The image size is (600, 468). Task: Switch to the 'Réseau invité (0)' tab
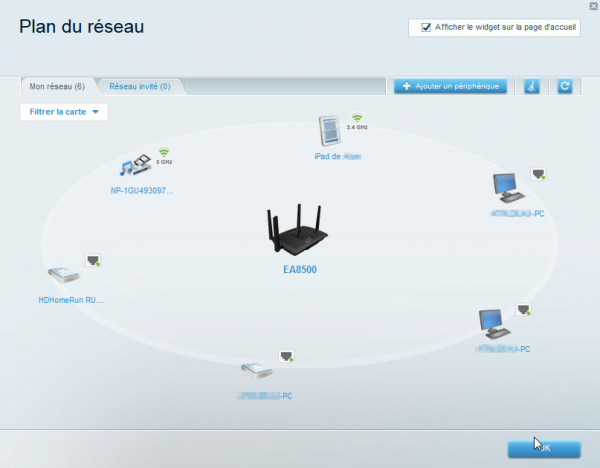[x=139, y=87]
